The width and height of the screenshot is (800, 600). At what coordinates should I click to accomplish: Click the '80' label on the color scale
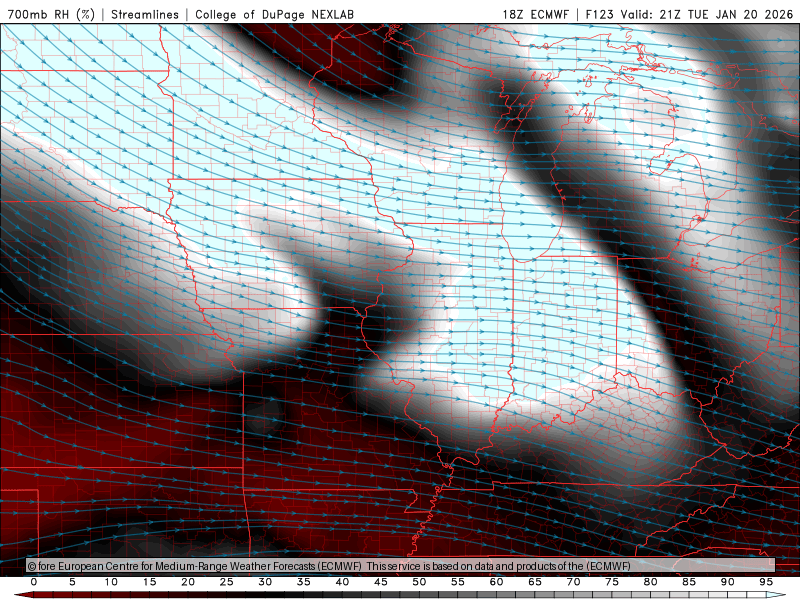tap(651, 582)
